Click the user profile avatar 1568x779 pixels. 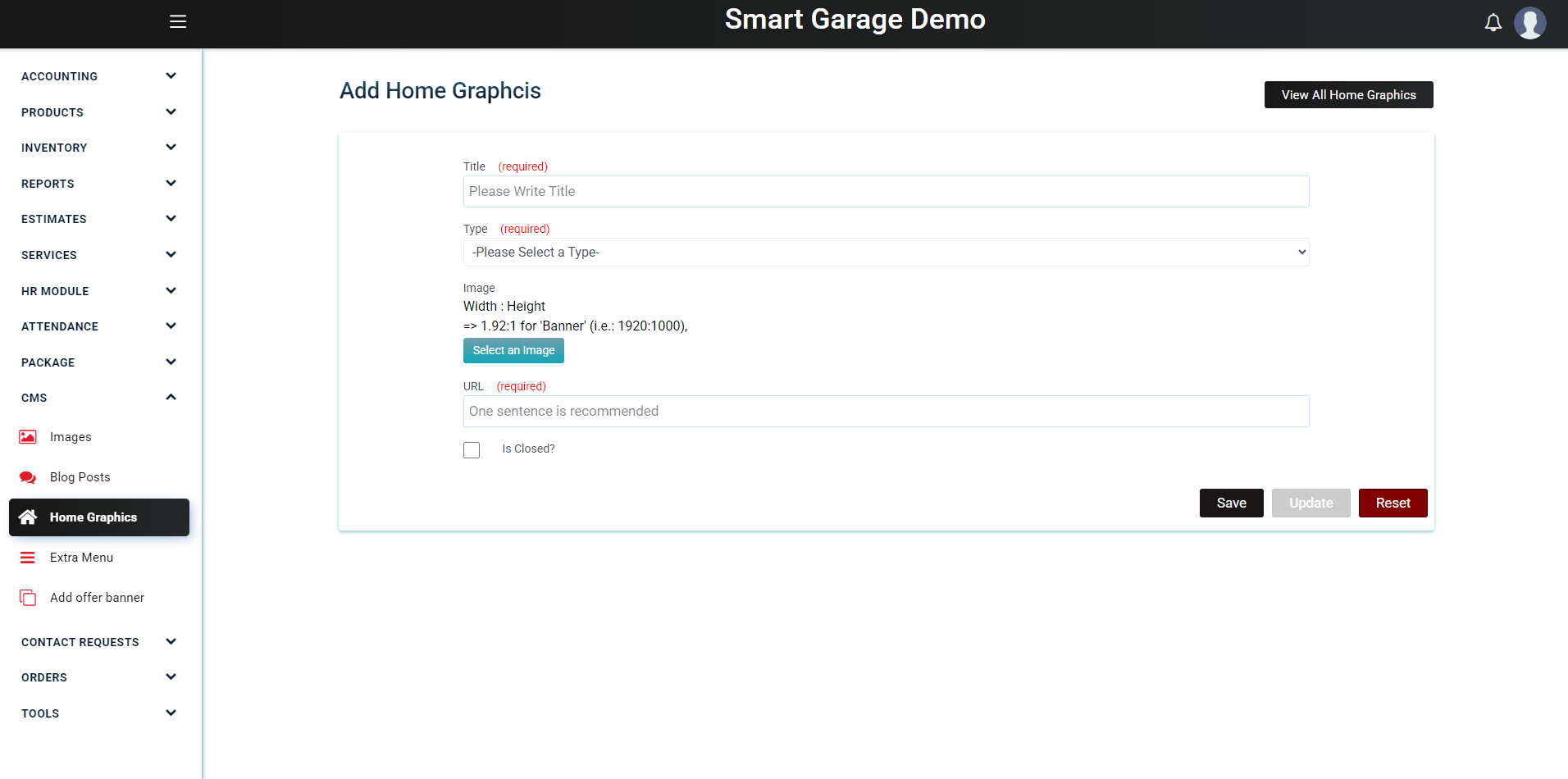[x=1529, y=22]
